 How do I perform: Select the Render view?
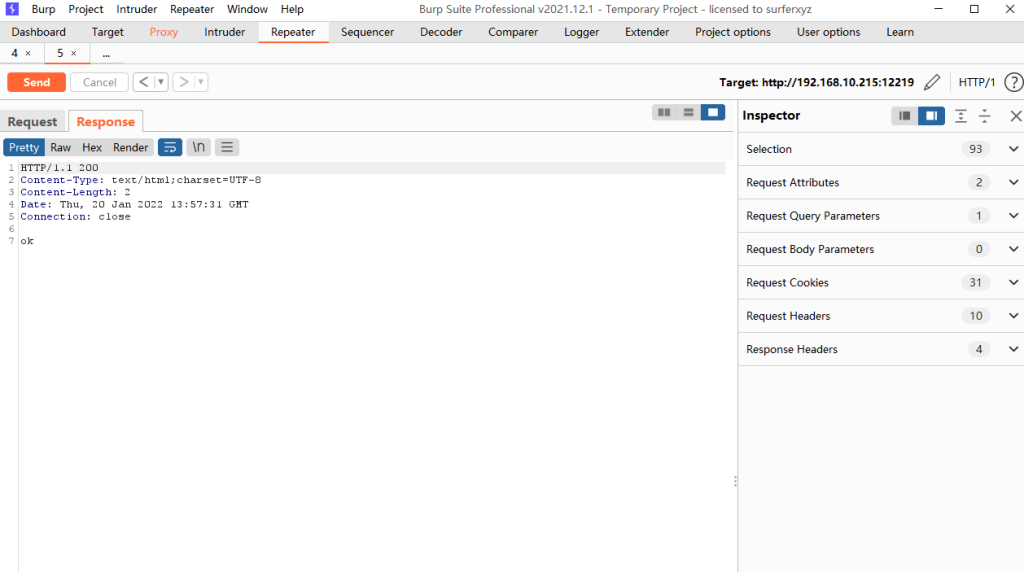pyautogui.click(x=131, y=148)
